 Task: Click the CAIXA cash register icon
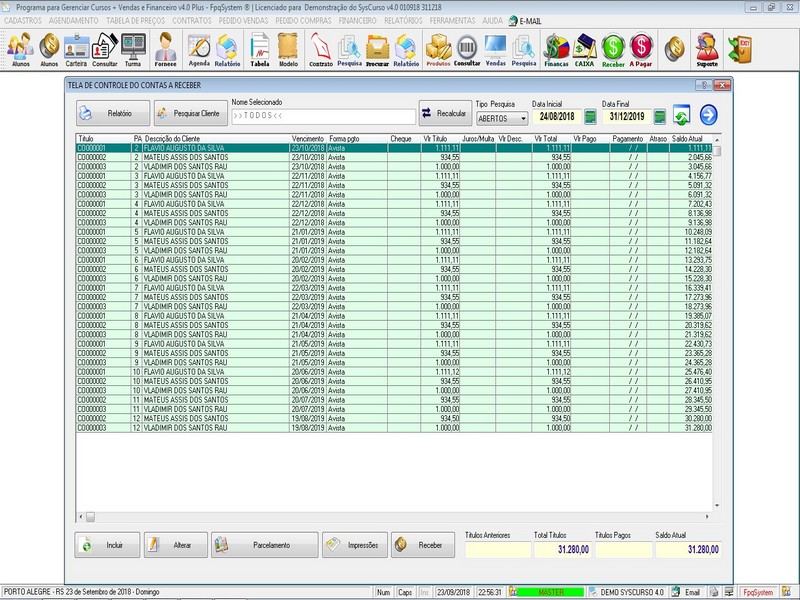click(x=585, y=48)
